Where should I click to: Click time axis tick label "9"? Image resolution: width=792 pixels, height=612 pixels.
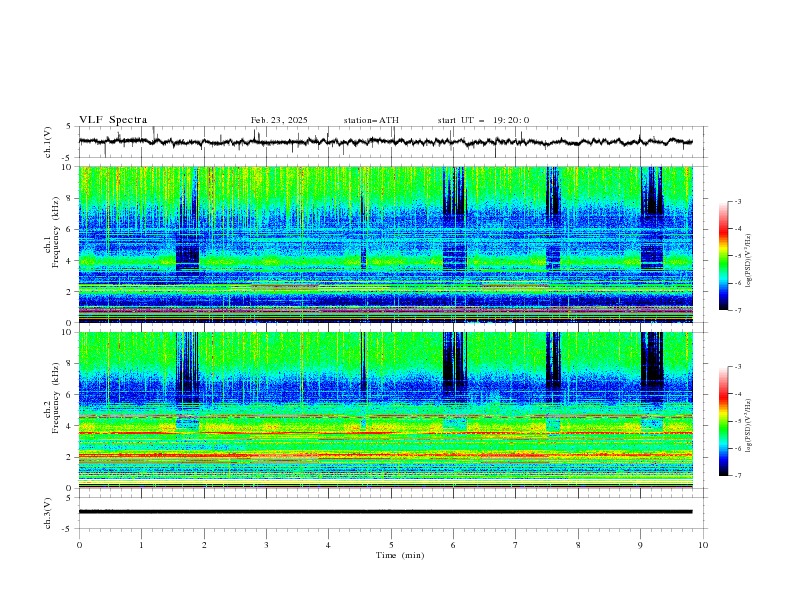[x=640, y=545]
